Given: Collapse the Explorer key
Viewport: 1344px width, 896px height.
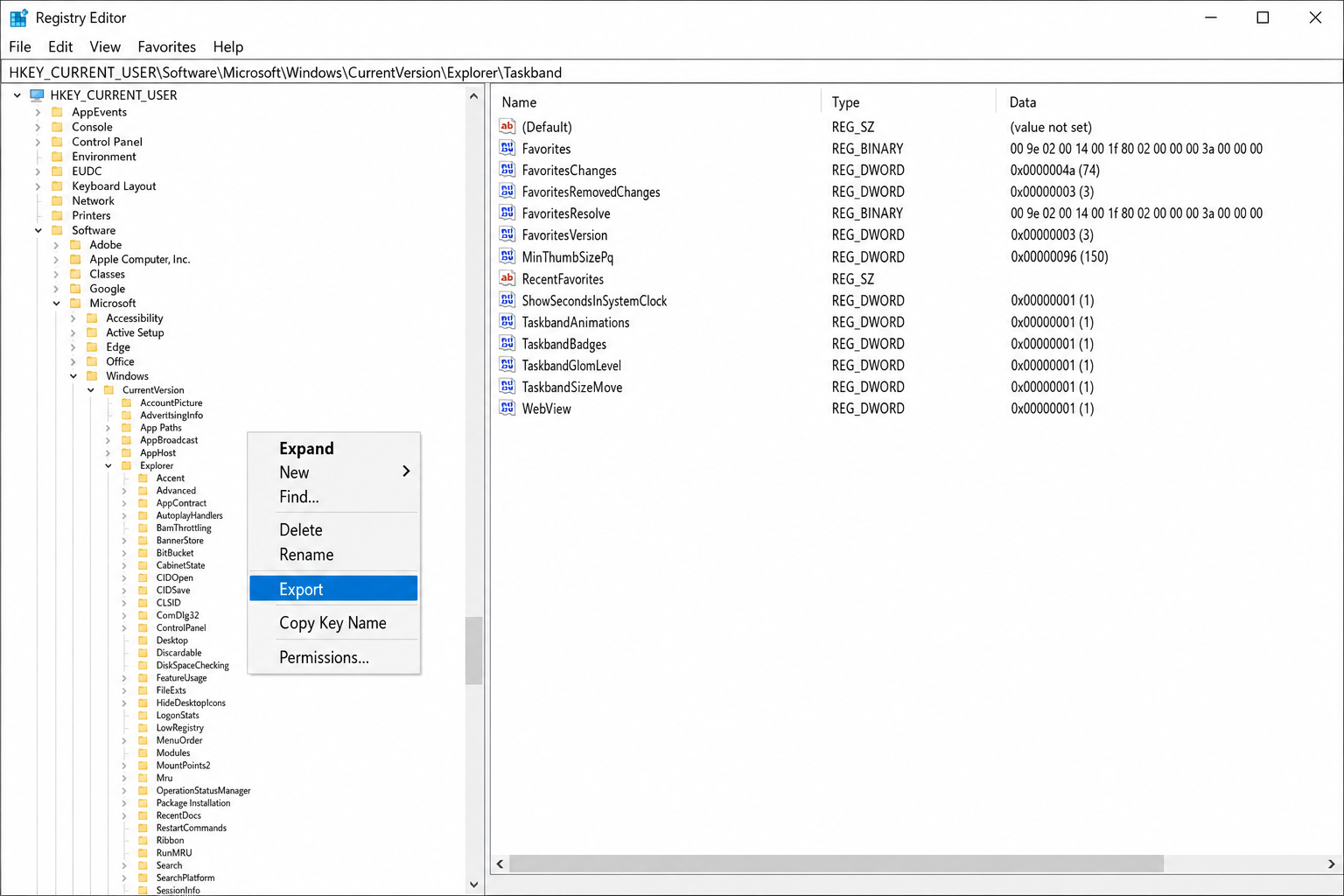Looking at the screenshot, I should click(108, 465).
